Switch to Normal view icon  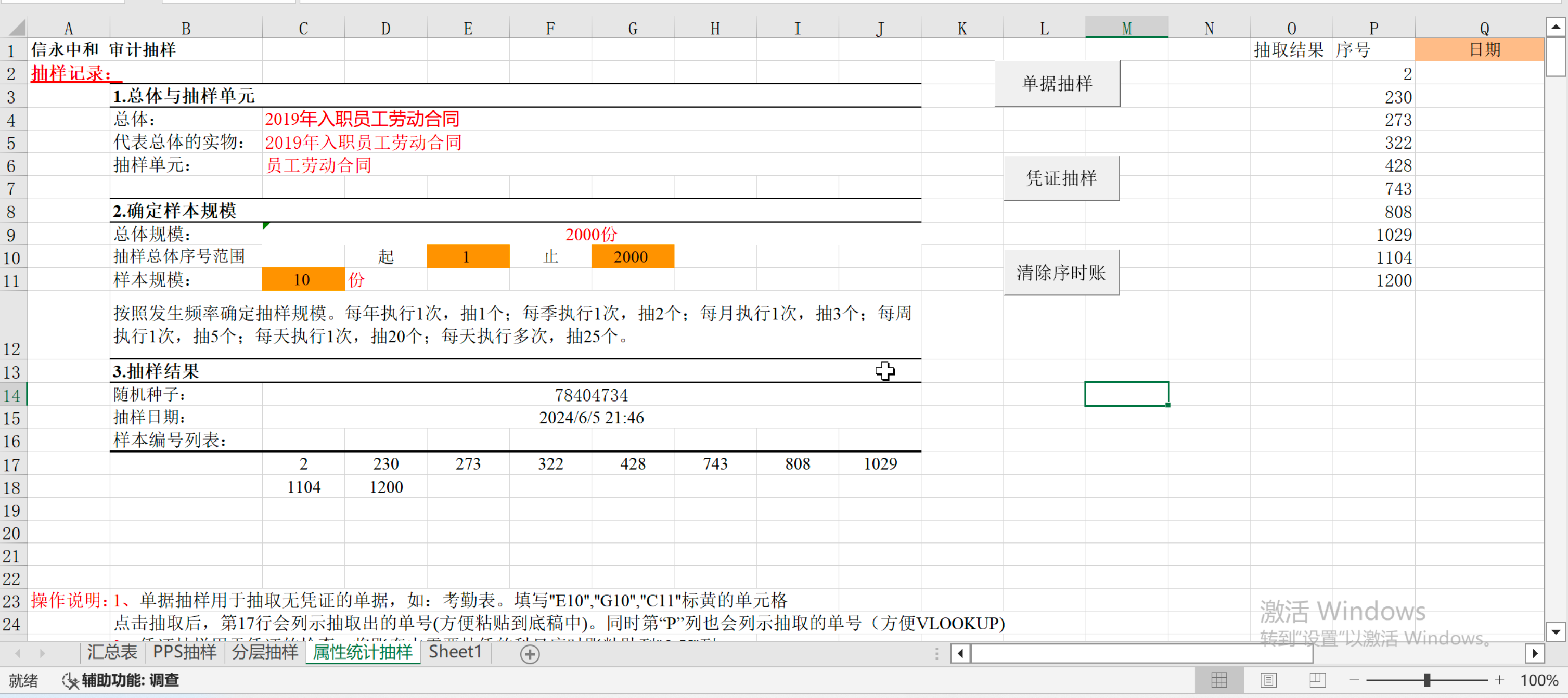click(1219, 680)
